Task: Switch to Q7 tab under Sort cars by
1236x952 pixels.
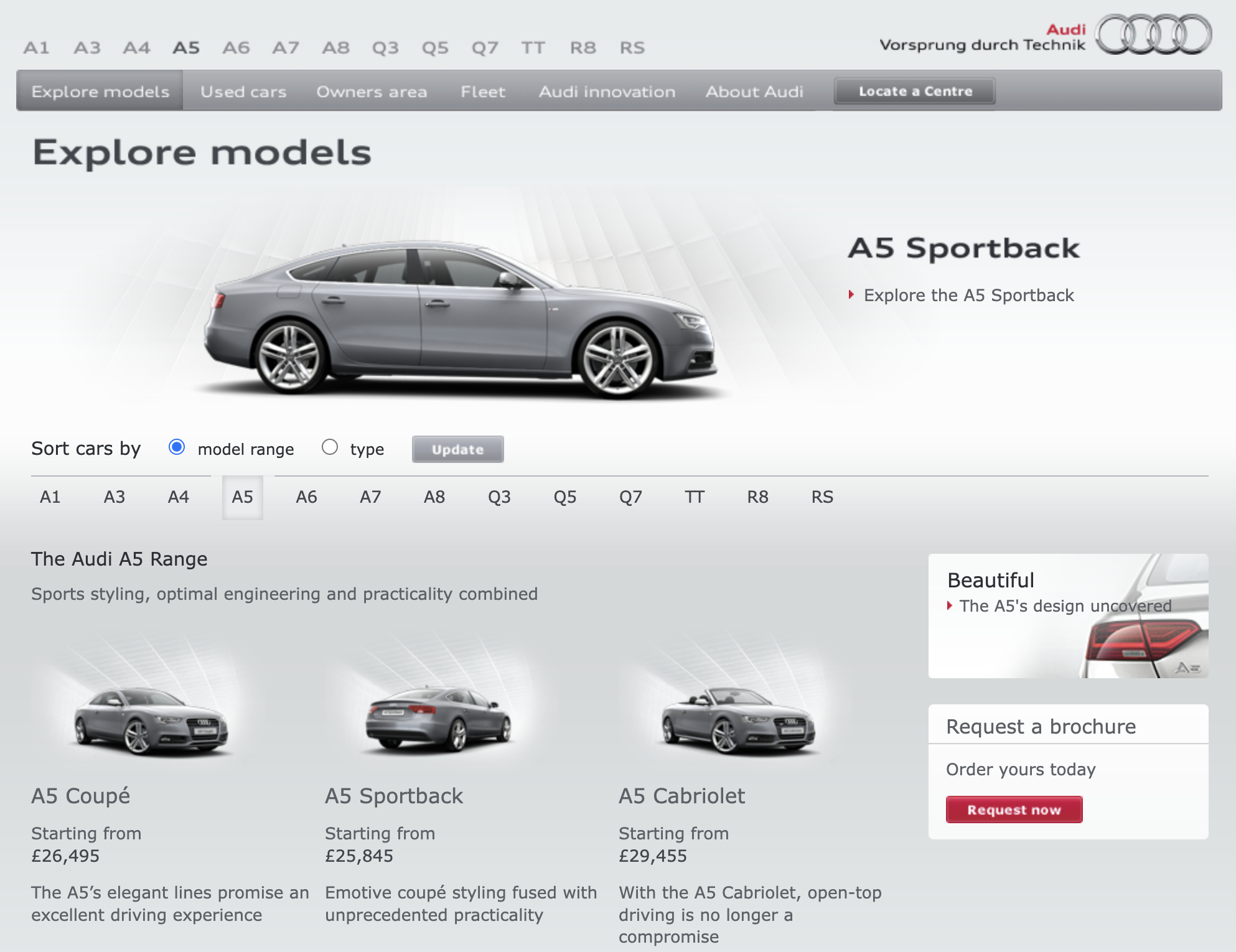Action: [x=630, y=497]
